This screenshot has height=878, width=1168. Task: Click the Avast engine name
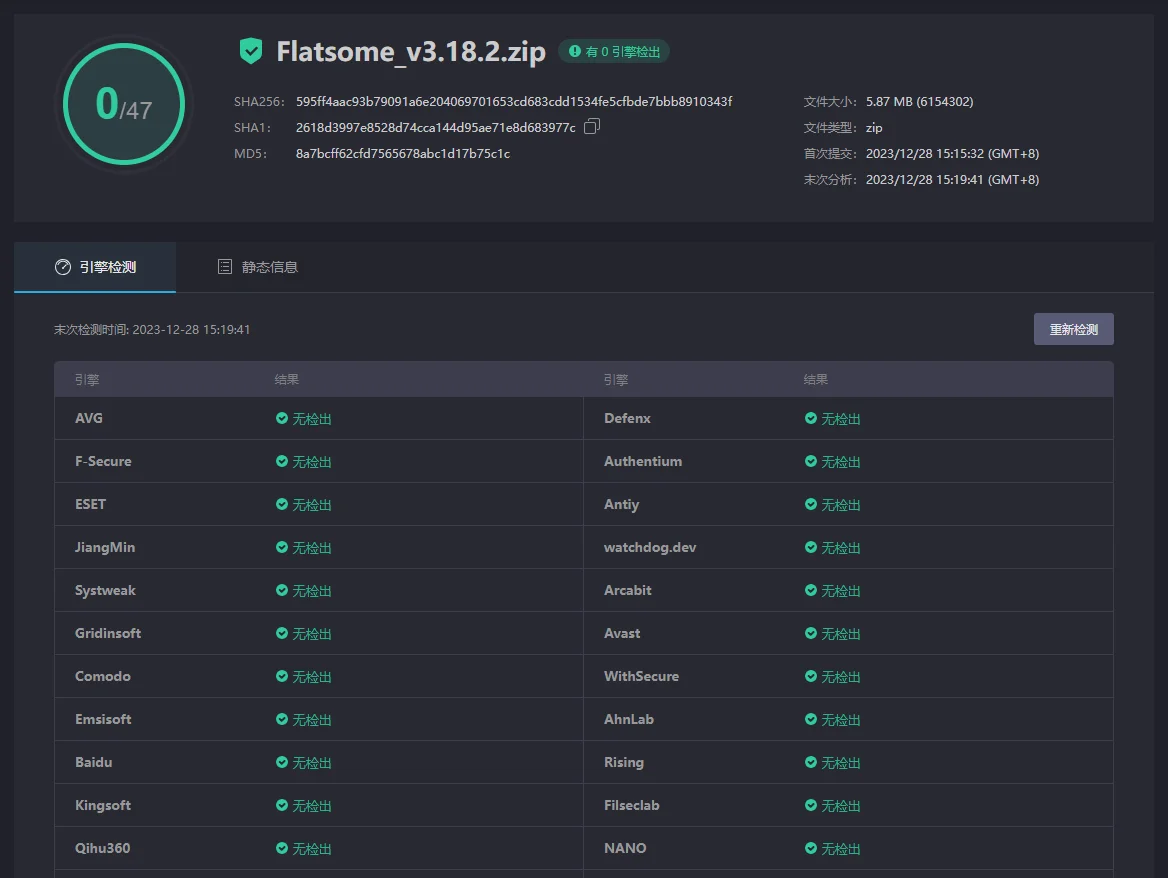pyautogui.click(x=622, y=633)
